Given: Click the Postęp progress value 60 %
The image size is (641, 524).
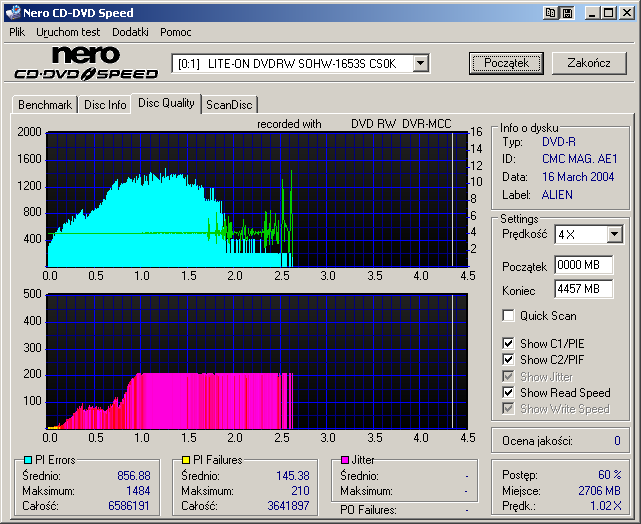Looking at the screenshot, I should coord(610,475).
